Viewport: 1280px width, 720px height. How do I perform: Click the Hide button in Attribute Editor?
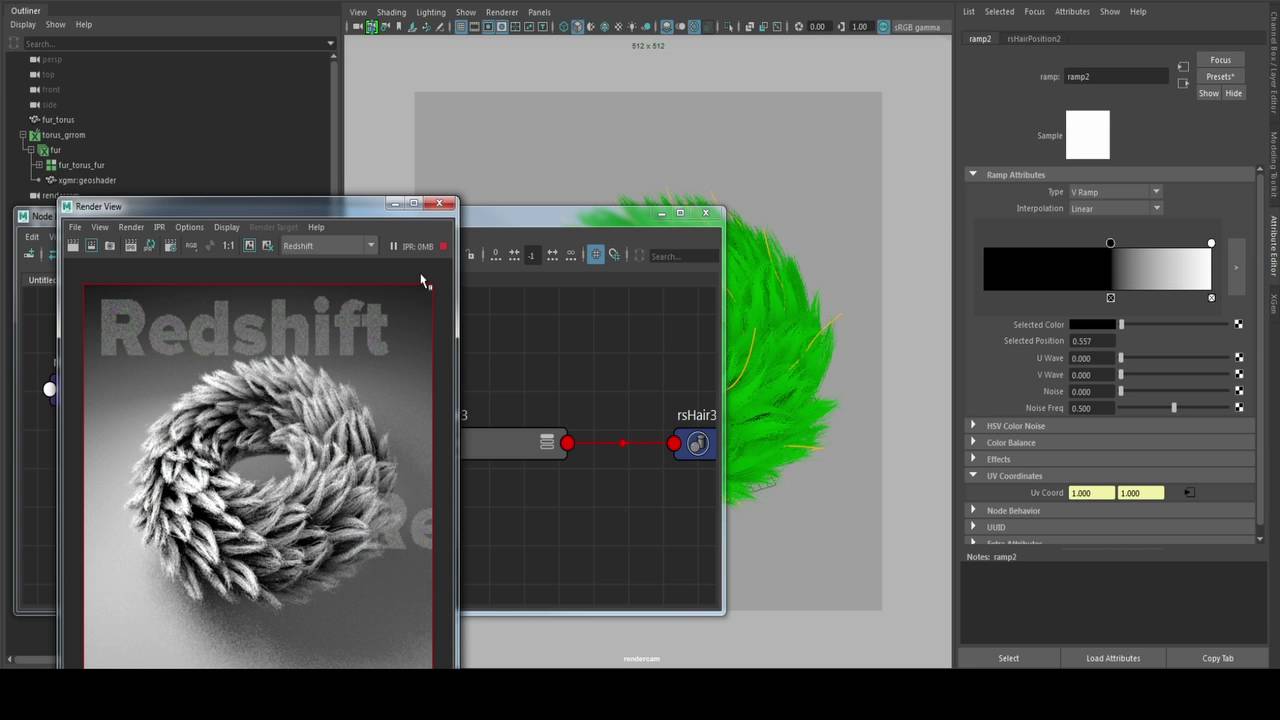click(x=1233, y=94)
